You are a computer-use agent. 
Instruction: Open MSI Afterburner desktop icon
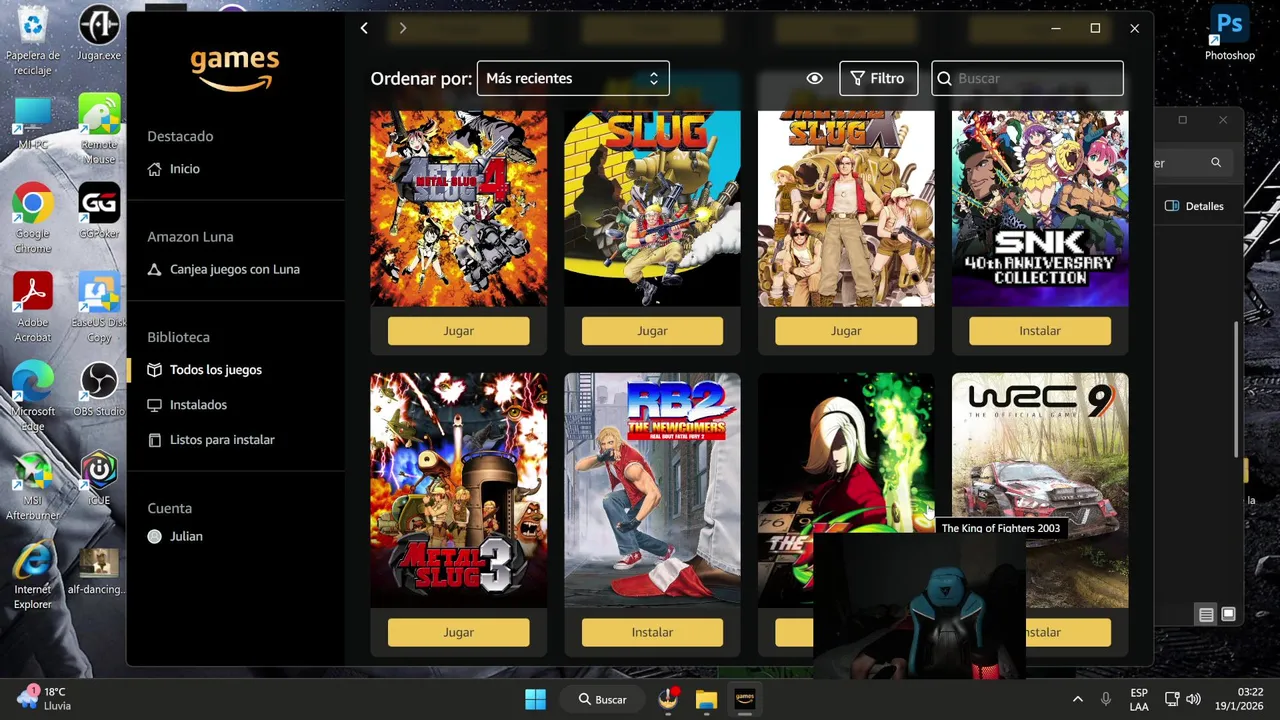[x=33, y=487]
